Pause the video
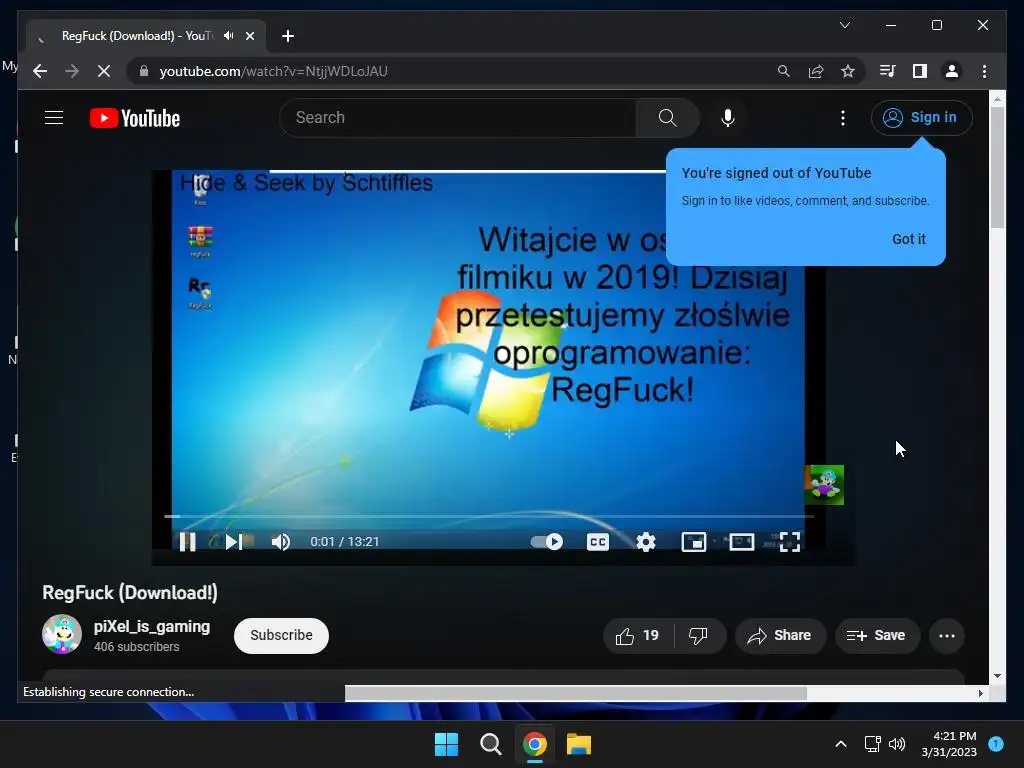This screenshot has width=1024, height=768. point(187,541)
